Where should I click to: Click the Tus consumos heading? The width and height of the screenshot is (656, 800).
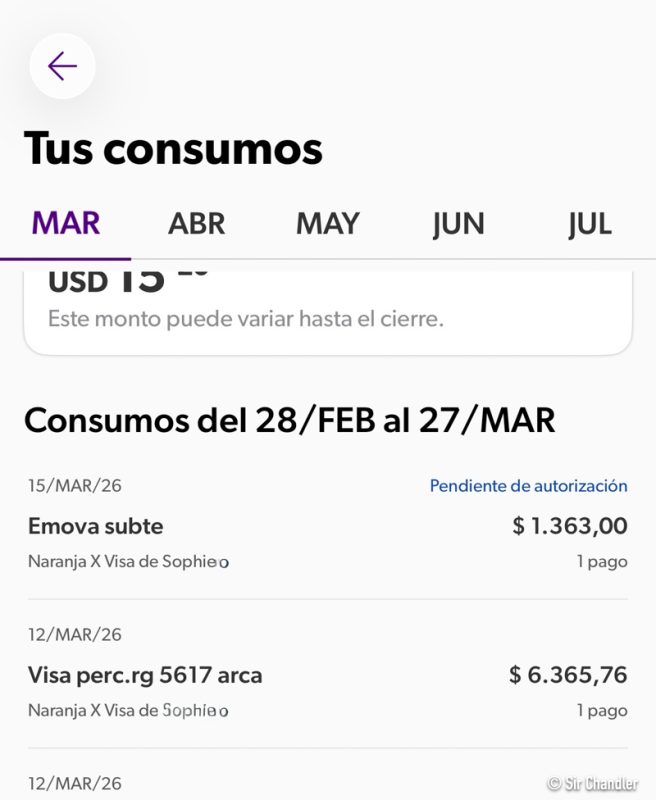173,149
